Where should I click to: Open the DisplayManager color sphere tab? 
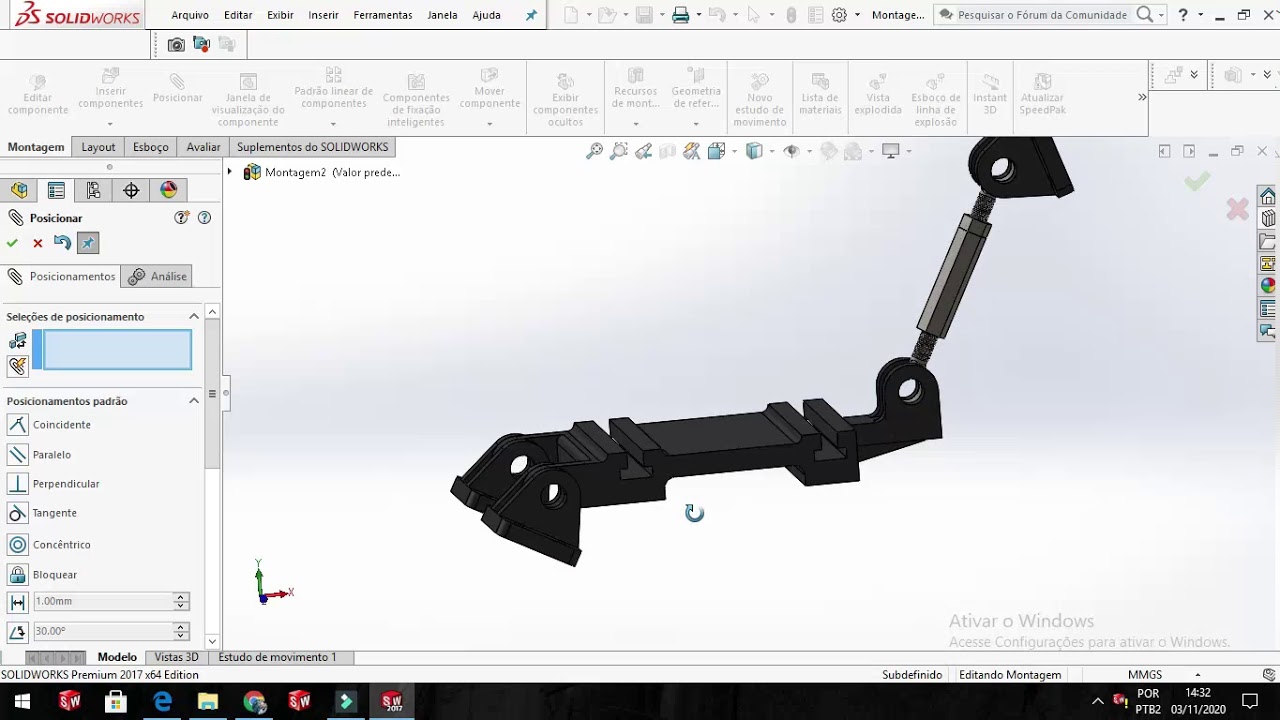tap(169, 190)
